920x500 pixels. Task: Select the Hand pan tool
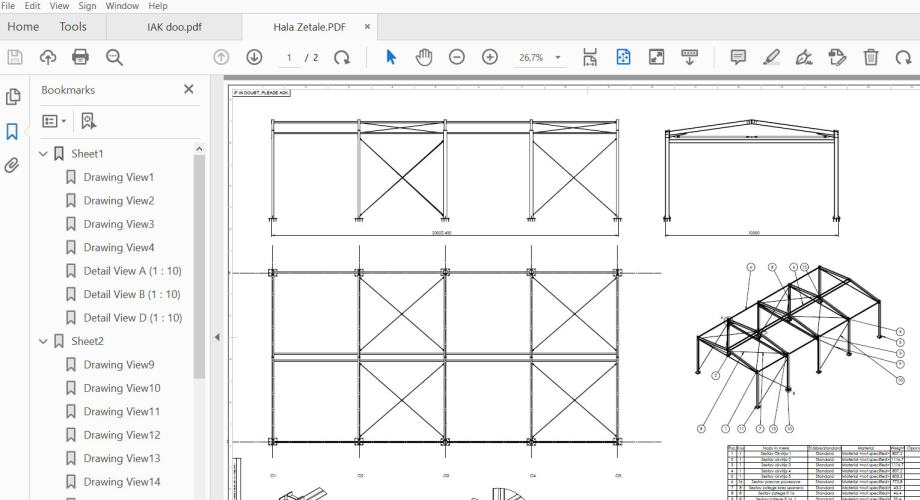pos(424,58)
